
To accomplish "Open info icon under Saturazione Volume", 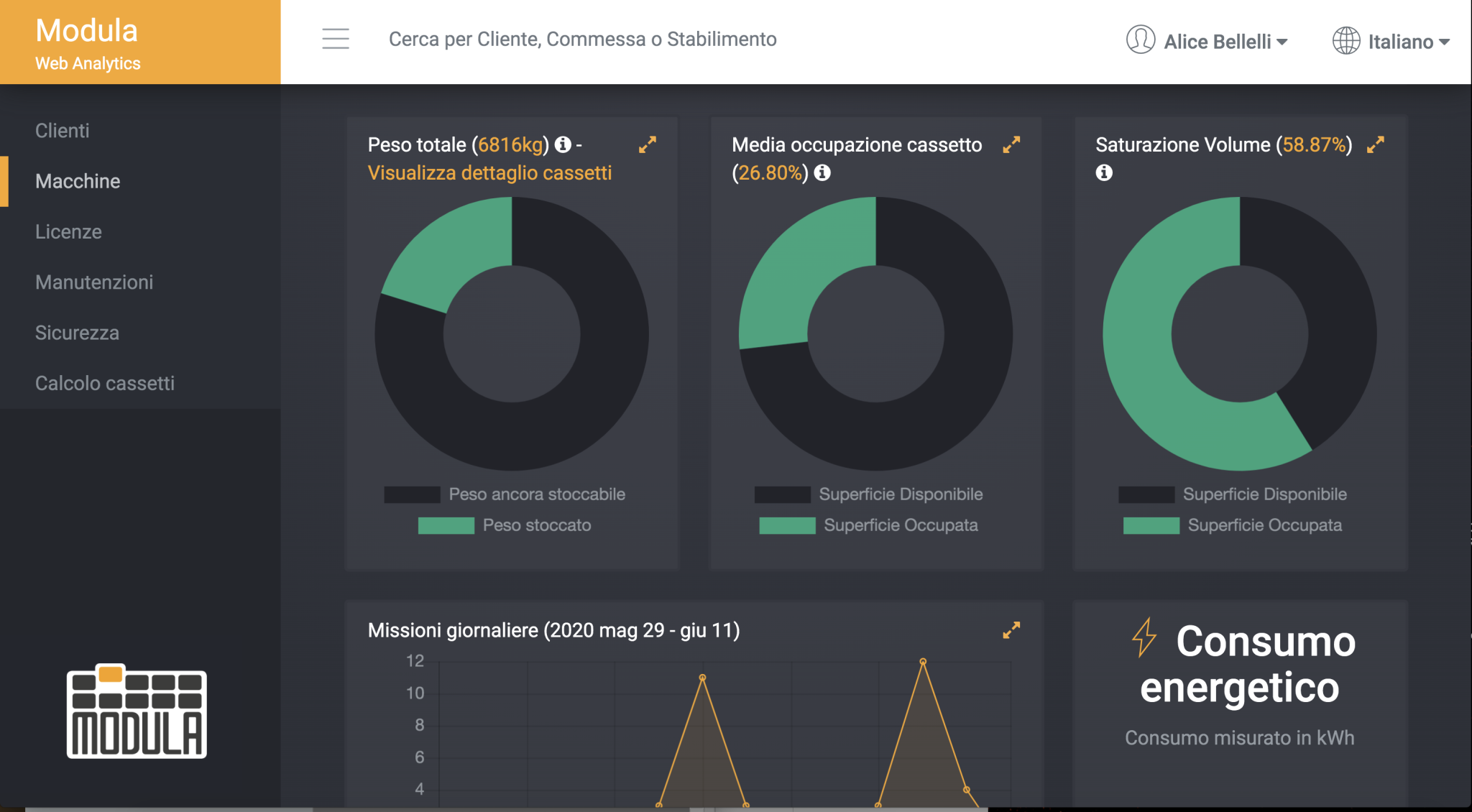I will [1105, 172].
